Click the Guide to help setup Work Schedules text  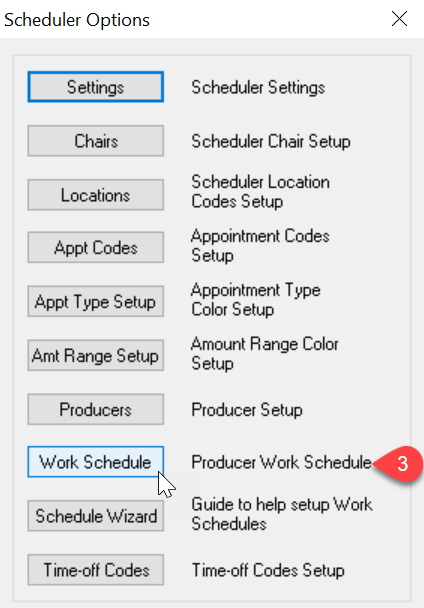coord(282,514)
